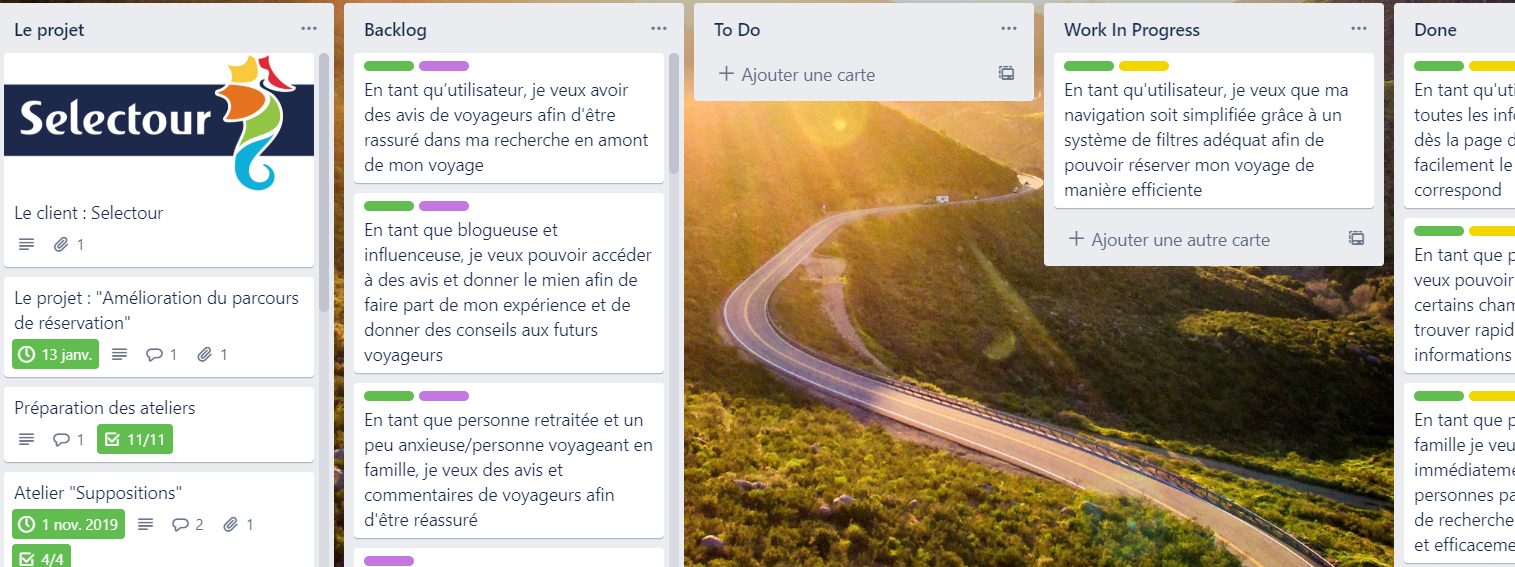This screenshot has height=567, width=1515.
Task: Click green label on the Work In Progress card
Action: pos(1089,66)
